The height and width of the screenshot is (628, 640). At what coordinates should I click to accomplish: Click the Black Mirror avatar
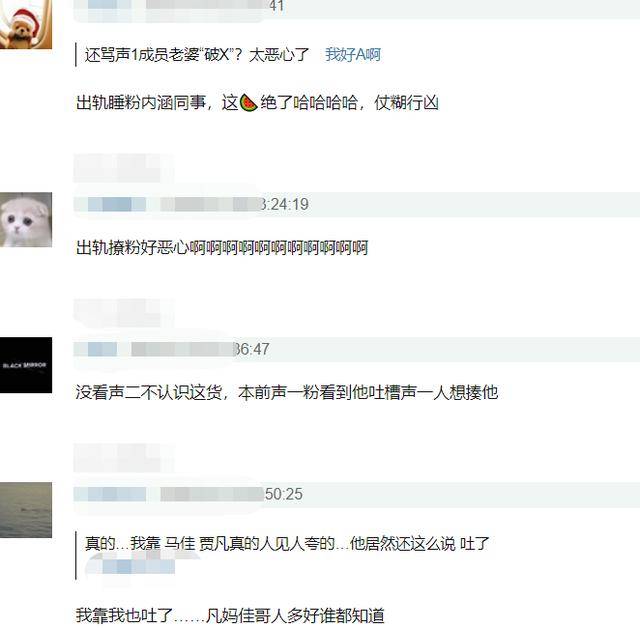pos(26,365)
